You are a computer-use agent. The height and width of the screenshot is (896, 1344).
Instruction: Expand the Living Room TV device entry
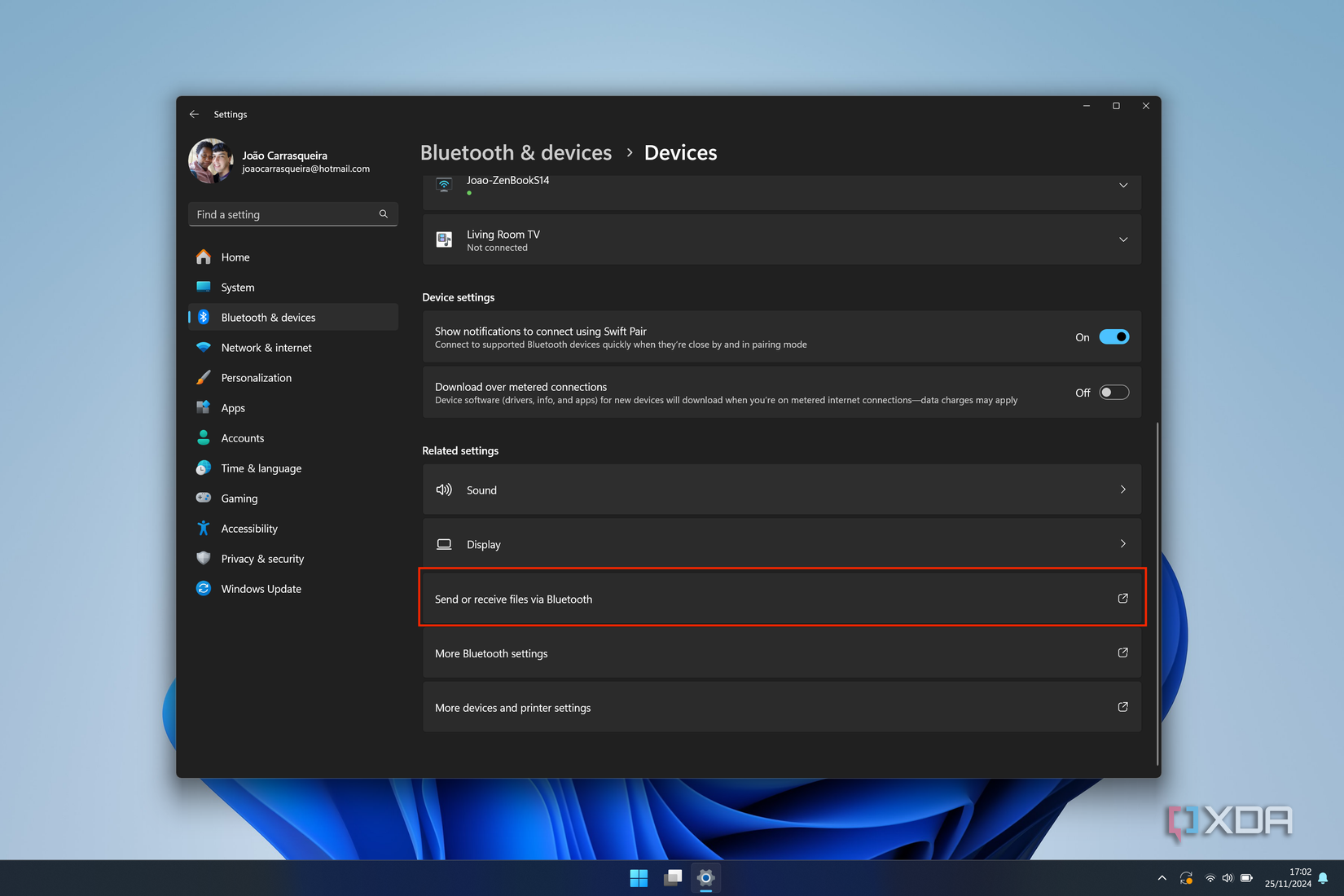pyautogui.click(x=1122, y=239)
